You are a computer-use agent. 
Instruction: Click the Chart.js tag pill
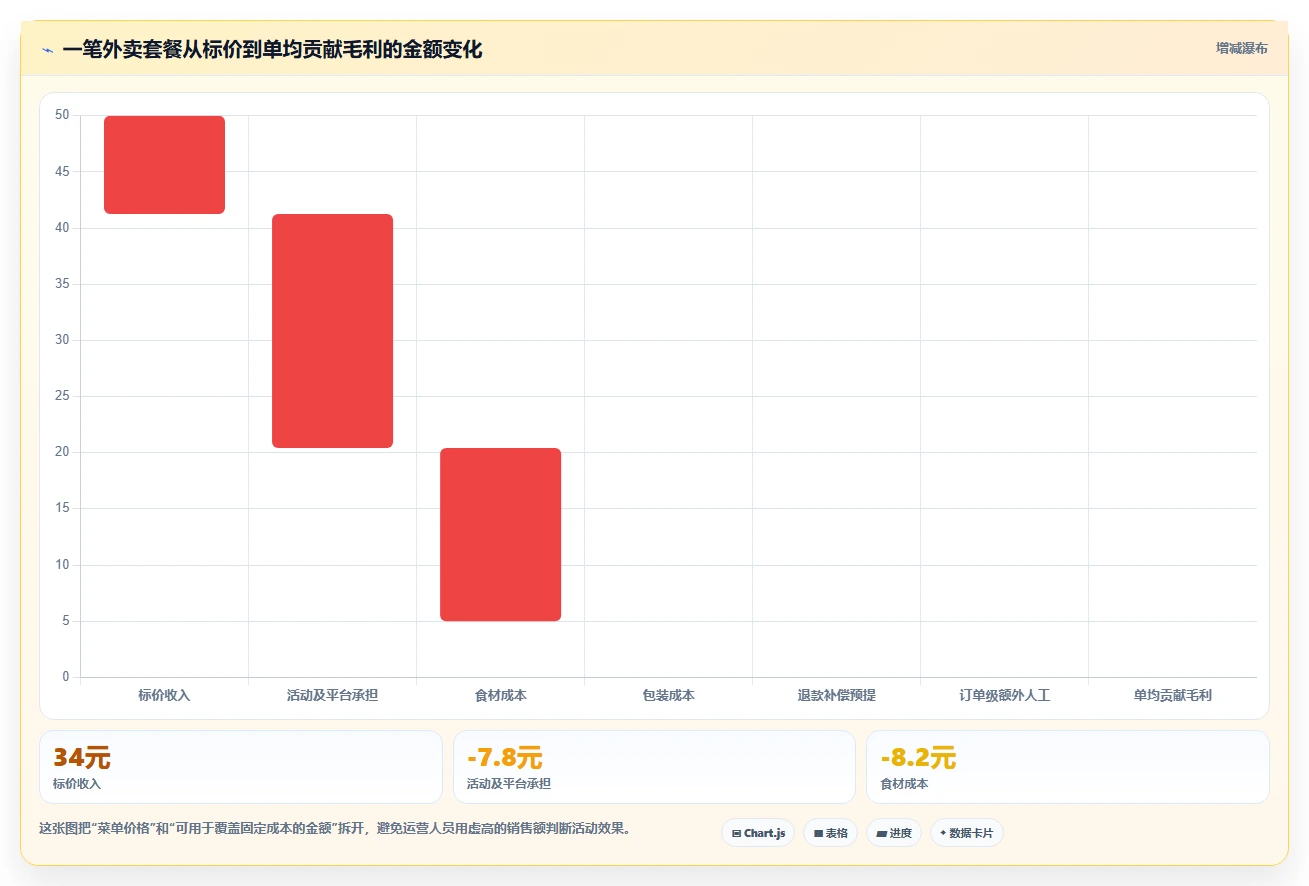[x=758, y=833]
